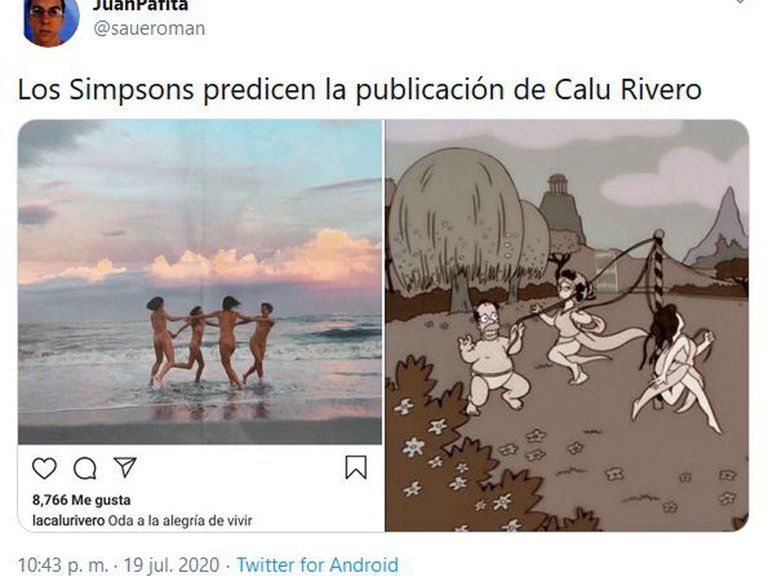The height and width of the screenshot is (576, 768).
Task: Open the 10:43 p. m. tweet timestamp
Action: (63, 565)
